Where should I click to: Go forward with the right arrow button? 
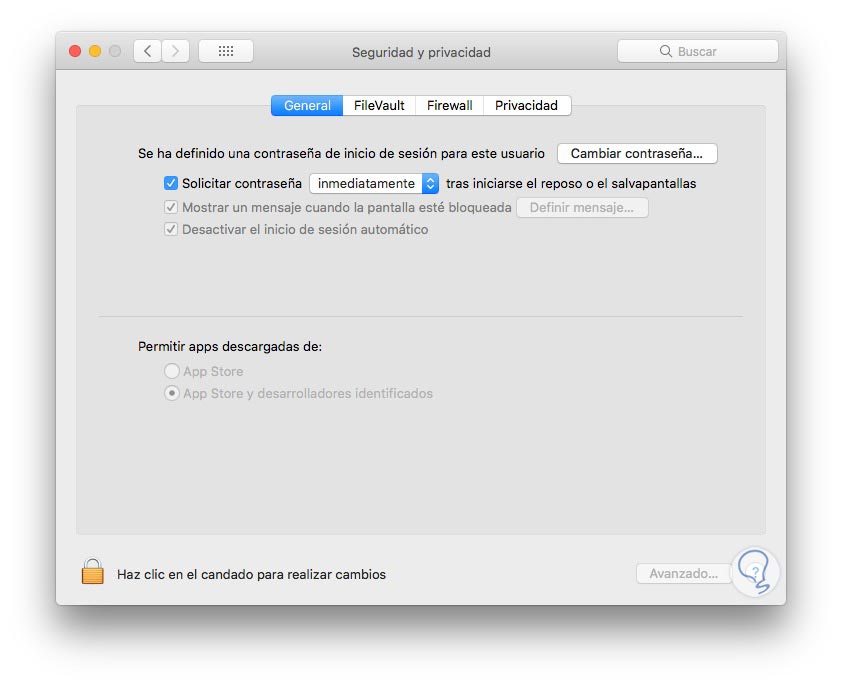coord(176,52)
